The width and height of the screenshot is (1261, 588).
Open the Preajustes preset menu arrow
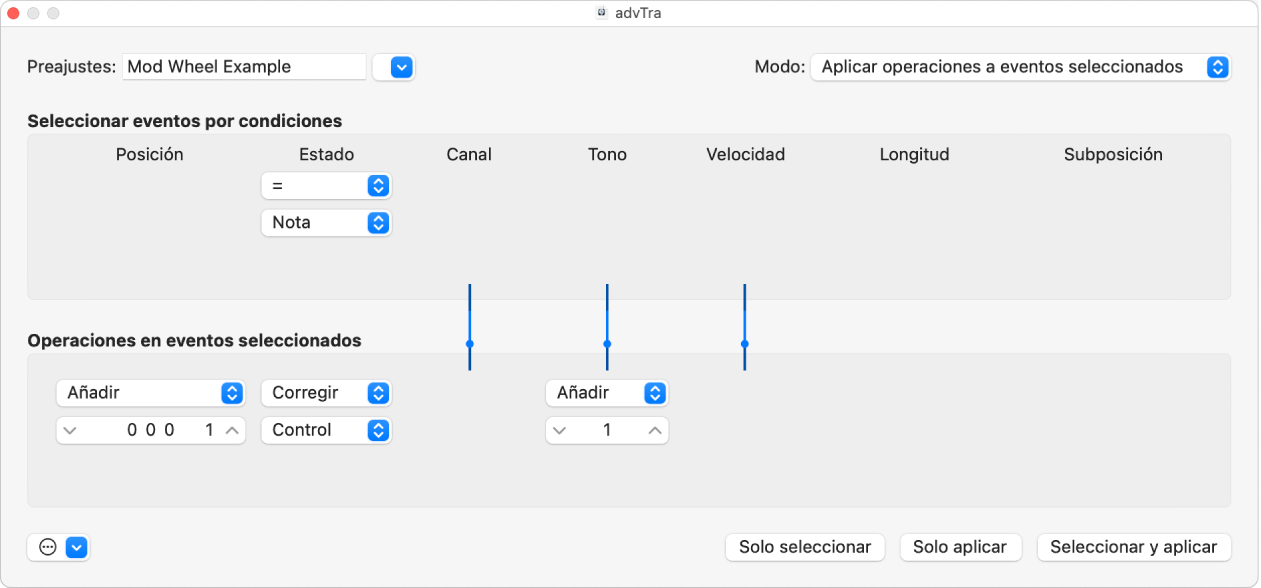point(401,67)
